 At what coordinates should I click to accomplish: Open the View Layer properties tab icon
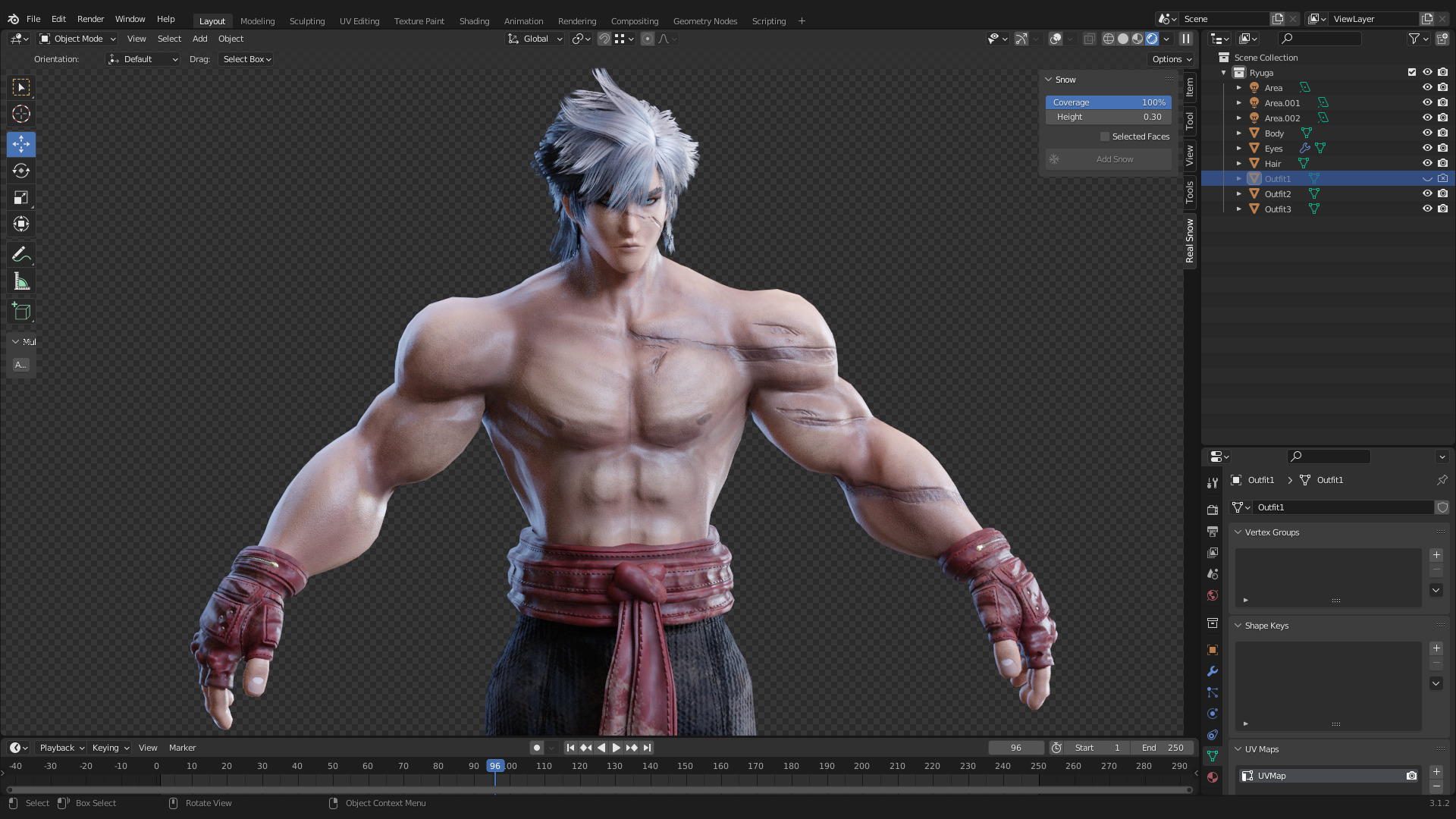tap(1213, 552)
